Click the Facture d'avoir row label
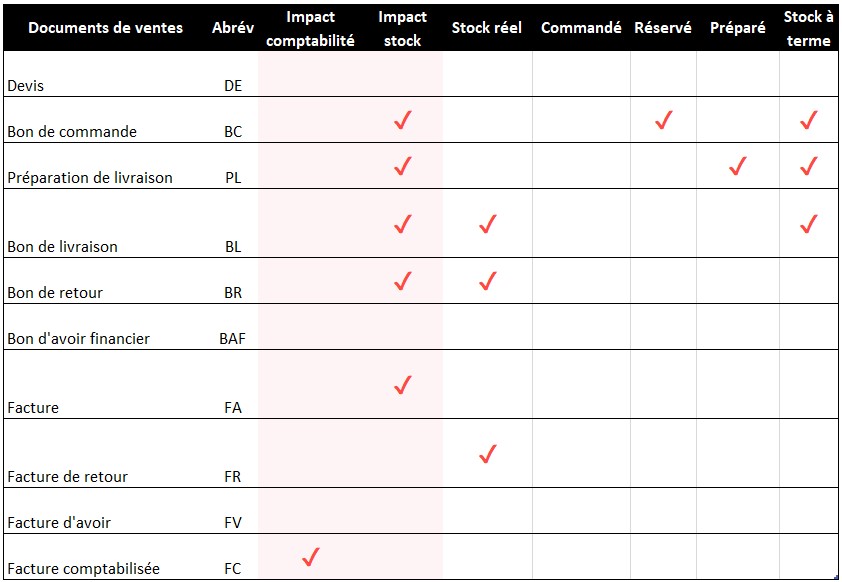This screenshot has height=582, width=842. [x=59, y=523]
